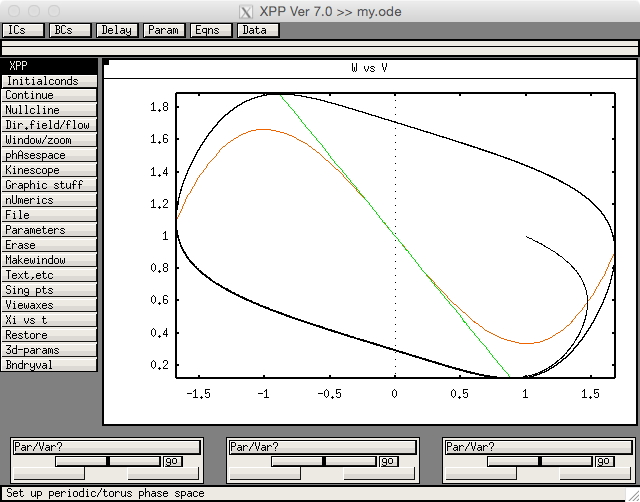The image size is (640, 502).
Task: Click go button of middle slider
Action: click(389, 461)
